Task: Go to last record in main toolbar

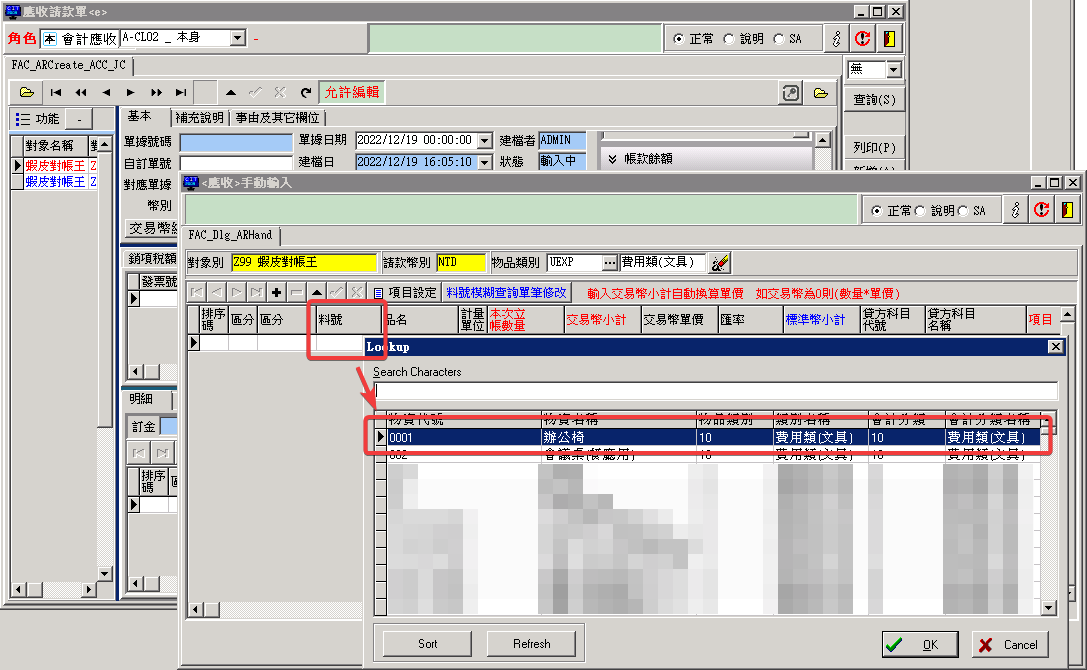Action: 181,92
